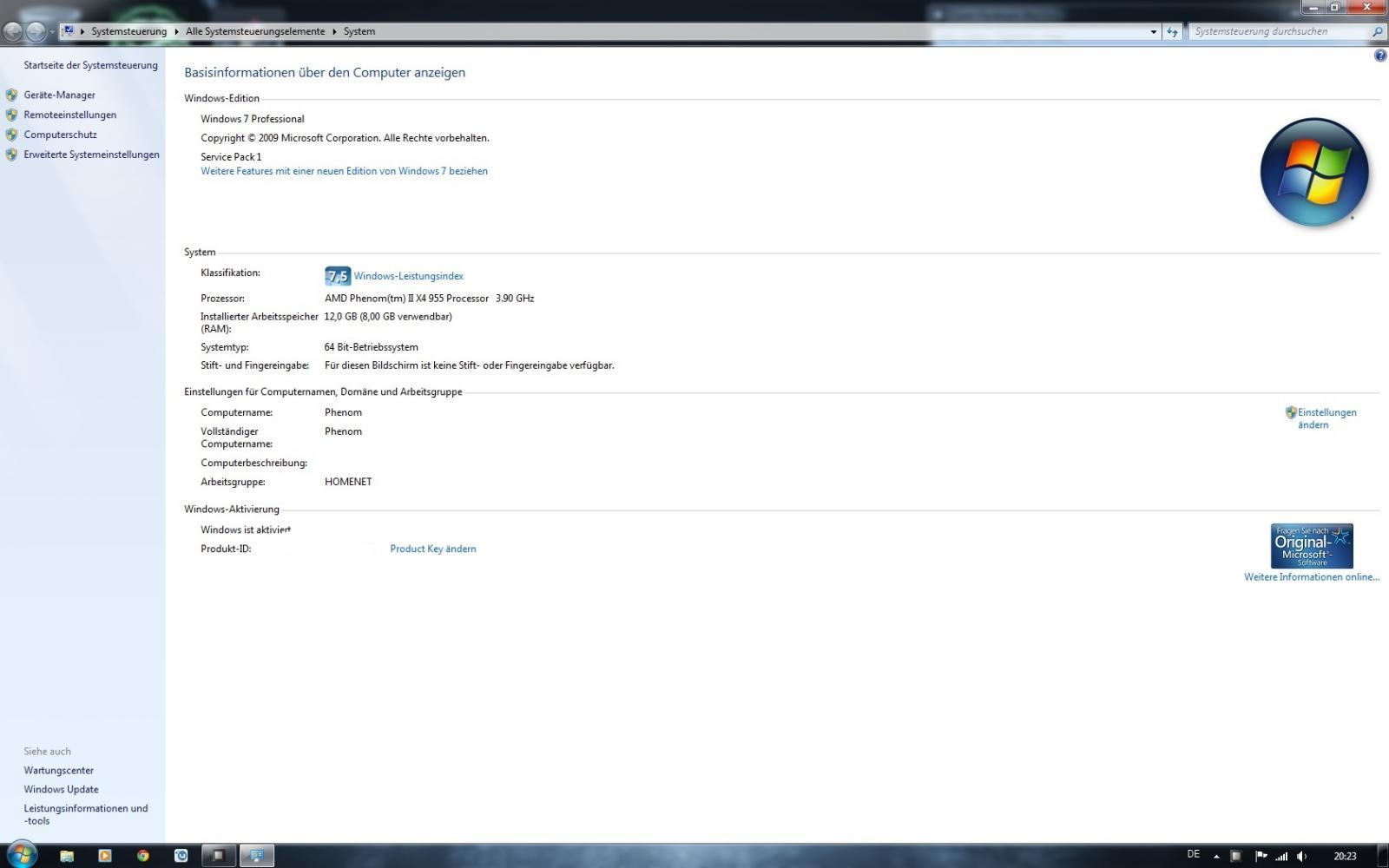
Task: Open Leistungsinformationen und -tools
Action: (x=86, y=814)
